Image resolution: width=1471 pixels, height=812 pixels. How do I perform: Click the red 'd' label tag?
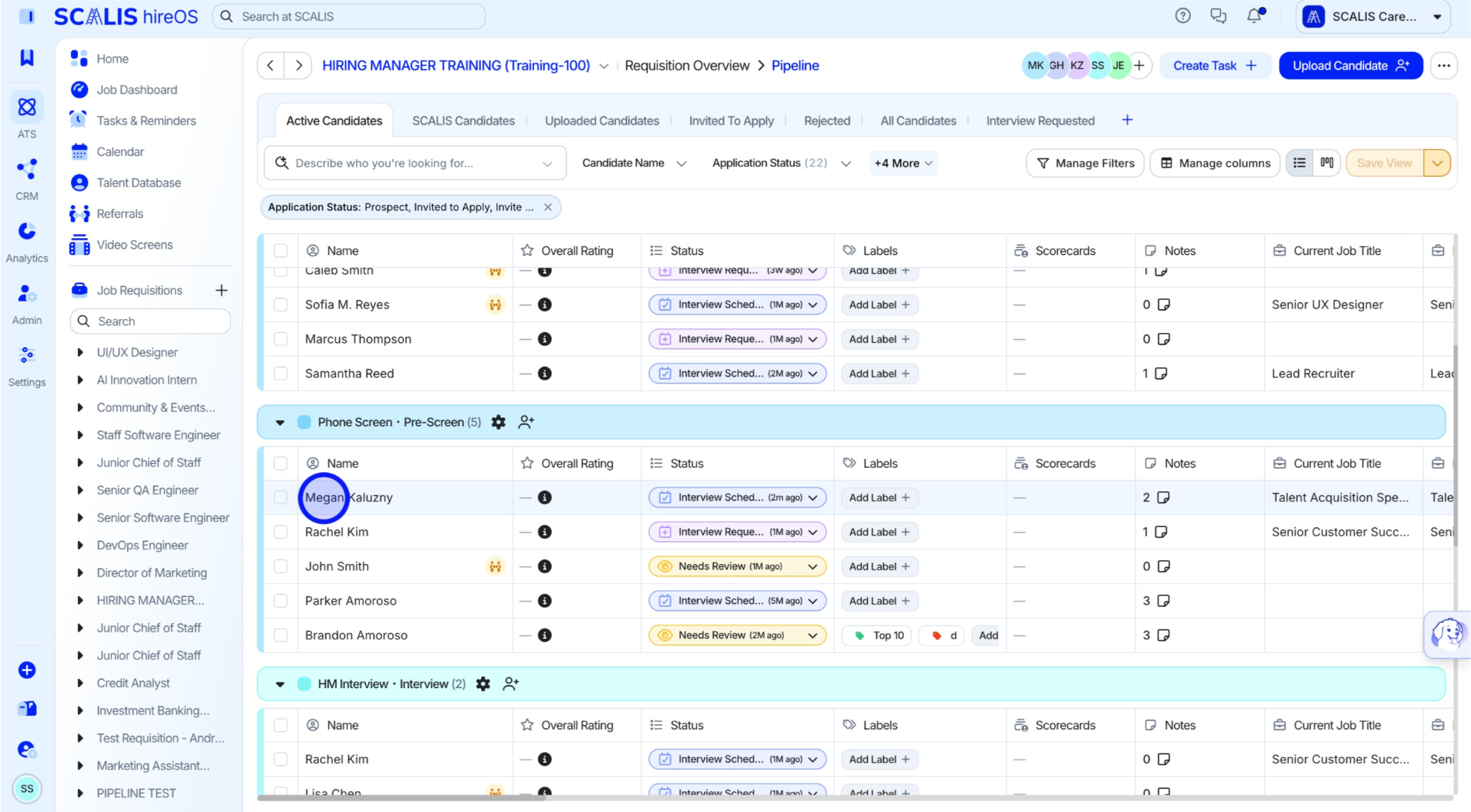coord(942,635)
